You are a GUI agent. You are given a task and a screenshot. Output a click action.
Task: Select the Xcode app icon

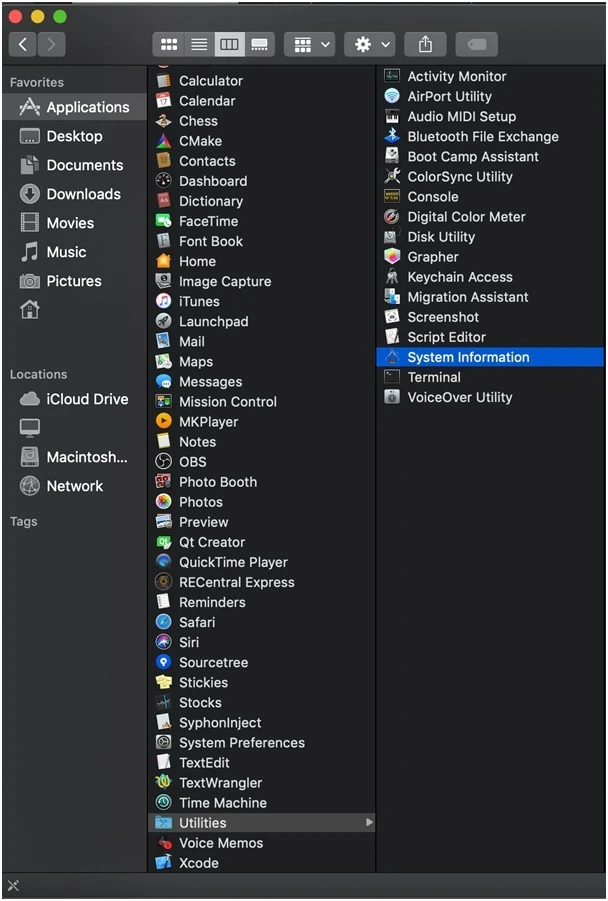coord(164,863)
